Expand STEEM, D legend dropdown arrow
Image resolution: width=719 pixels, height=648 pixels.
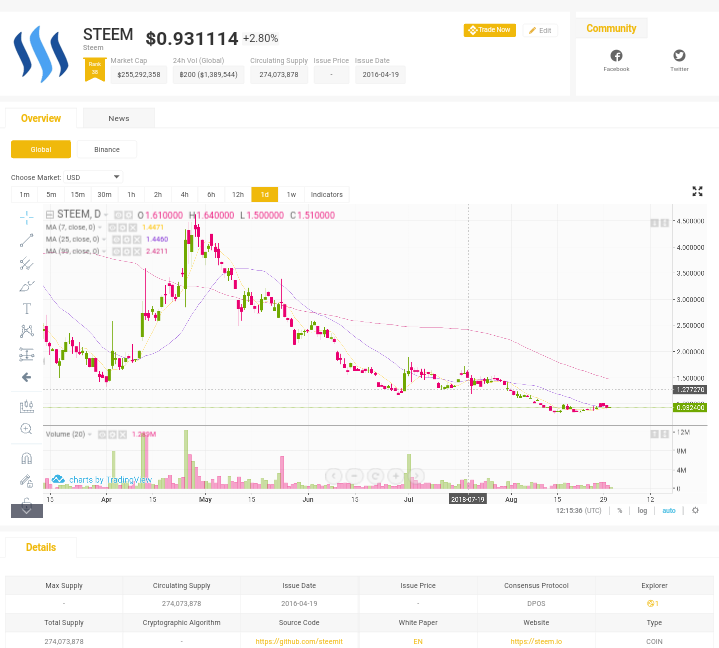106,215
